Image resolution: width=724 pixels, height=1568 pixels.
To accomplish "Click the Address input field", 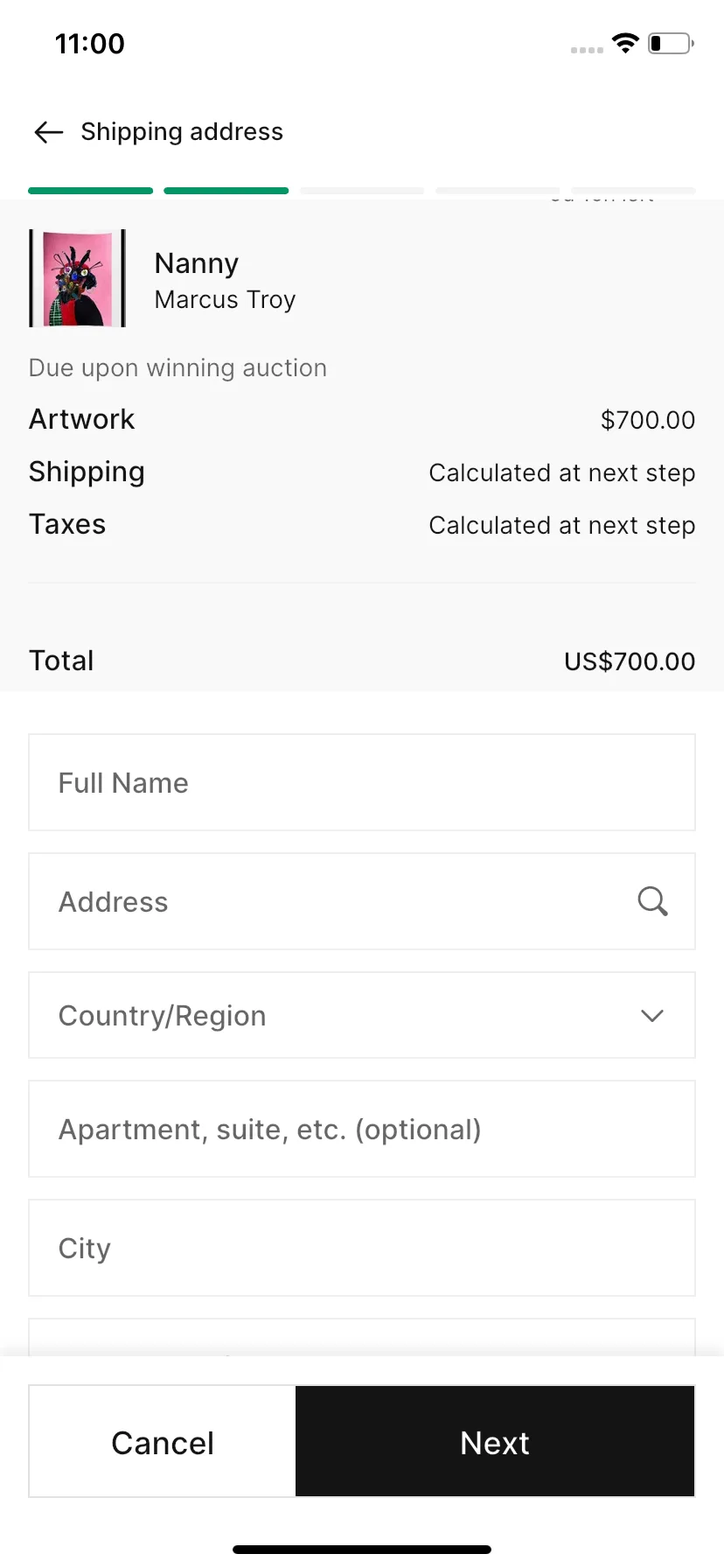I will 362,901.
